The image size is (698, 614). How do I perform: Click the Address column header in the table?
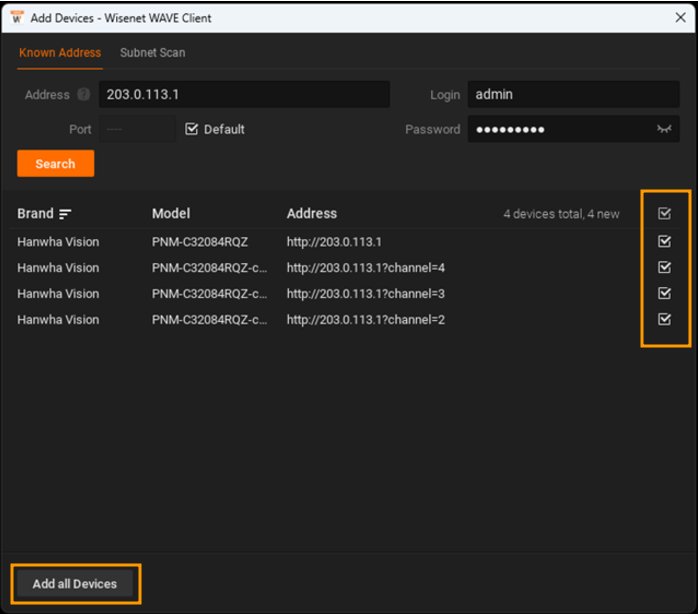(x=312, y=214)
